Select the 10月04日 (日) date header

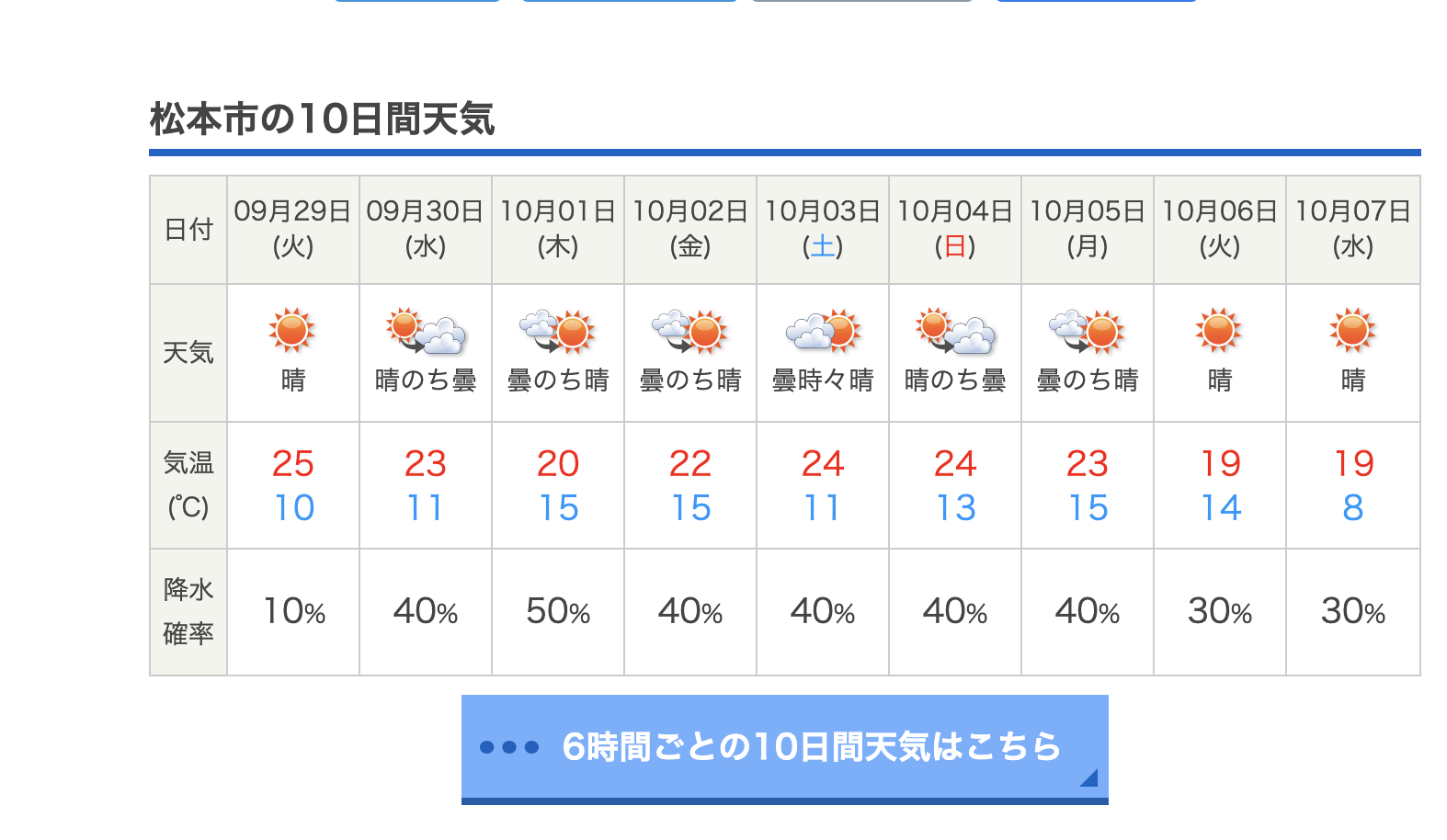pos(955,229)
